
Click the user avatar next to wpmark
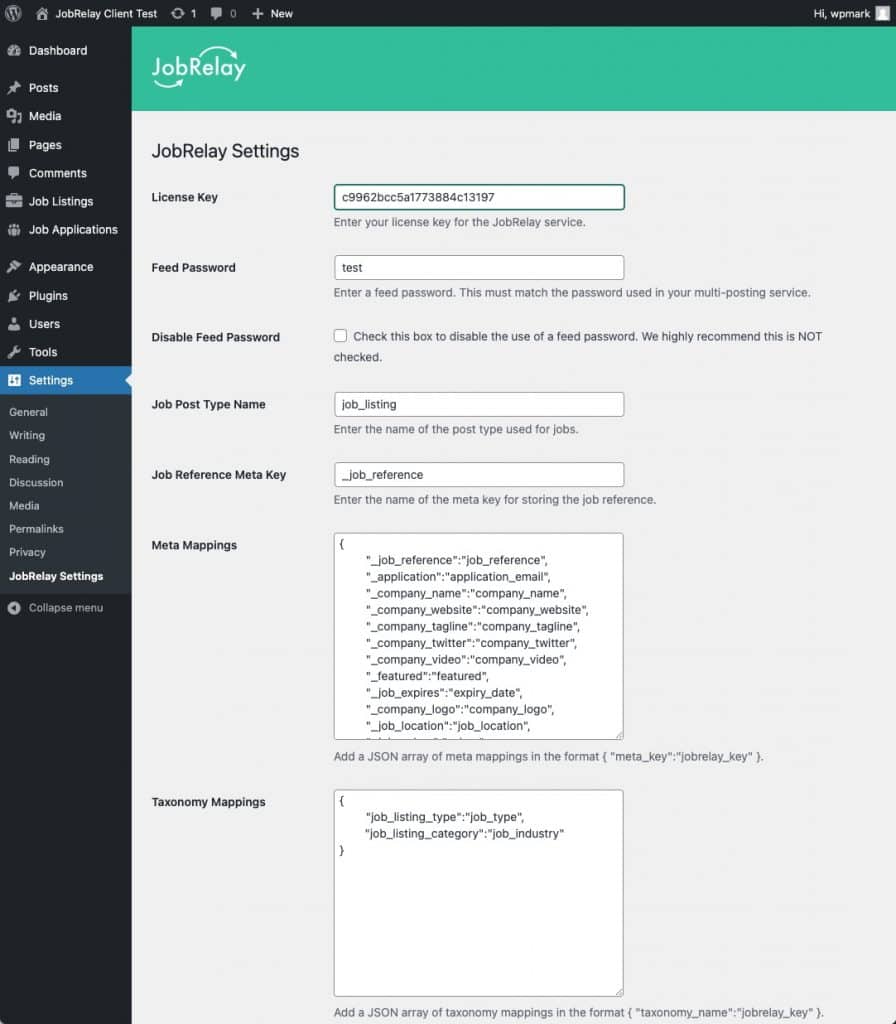882,13
